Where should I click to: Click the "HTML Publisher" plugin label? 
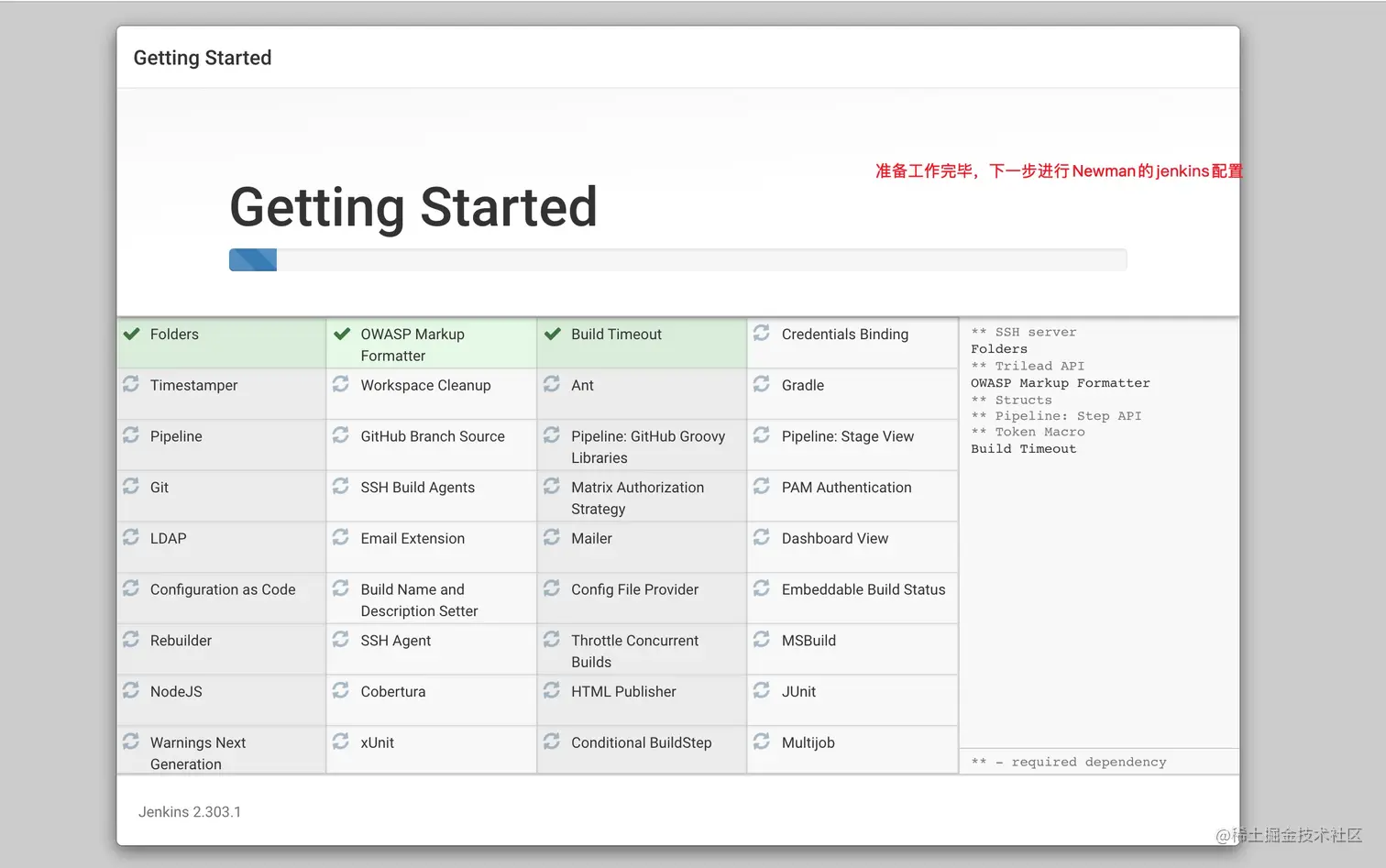pos(623,692)
